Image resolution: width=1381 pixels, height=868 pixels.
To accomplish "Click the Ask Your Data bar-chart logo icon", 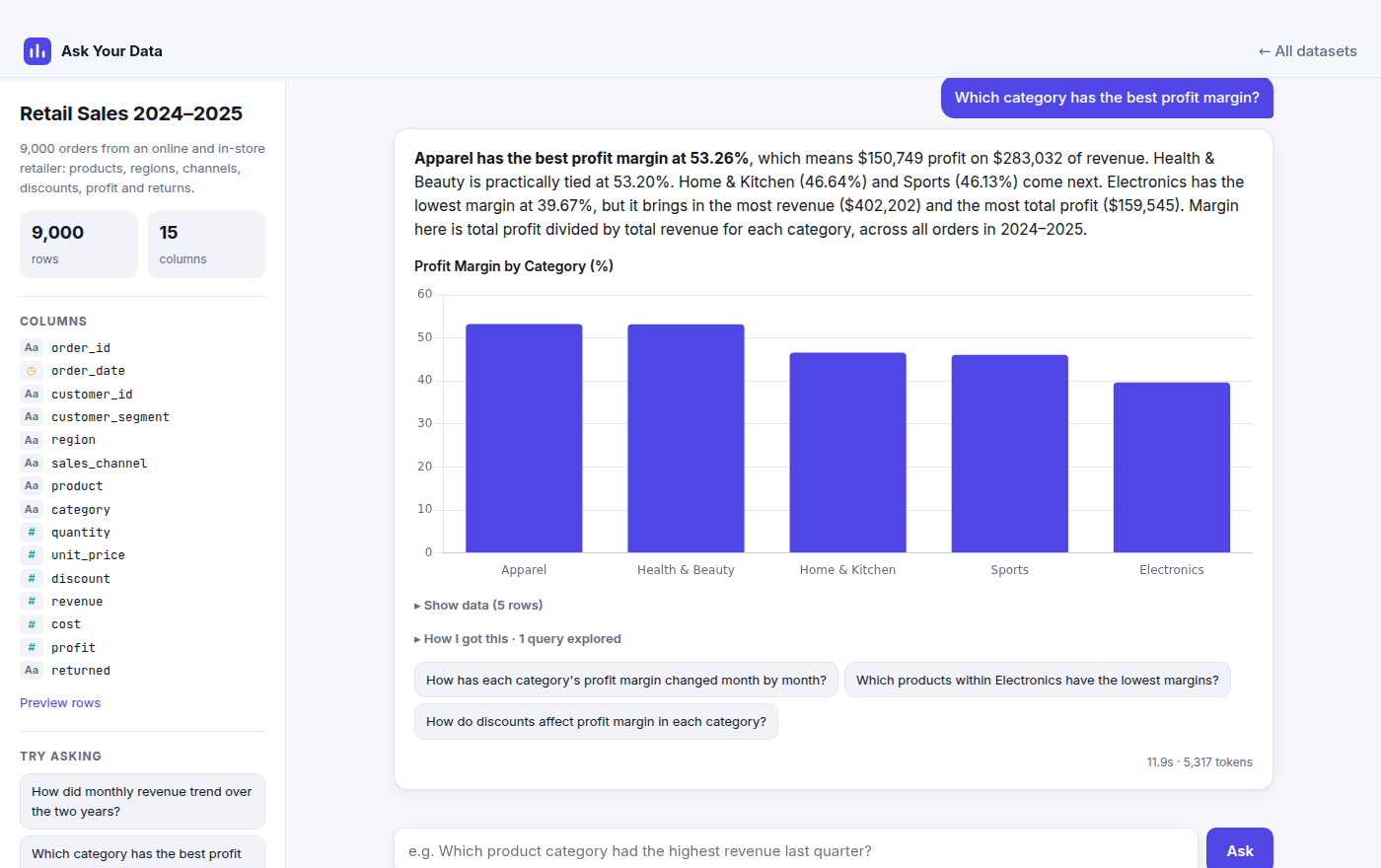I will click(x=37, y=51).
